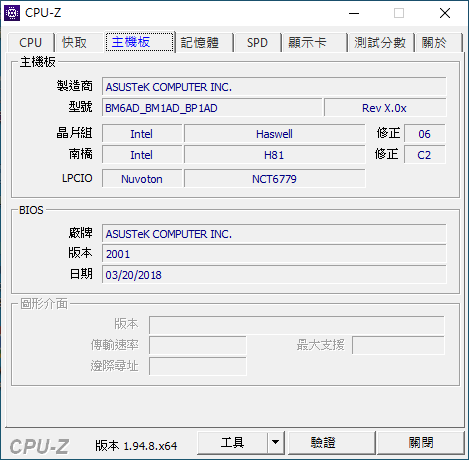Click southbridge revision value C2
469x460 pixels.
pyautogui.click(x=425, y=155)
